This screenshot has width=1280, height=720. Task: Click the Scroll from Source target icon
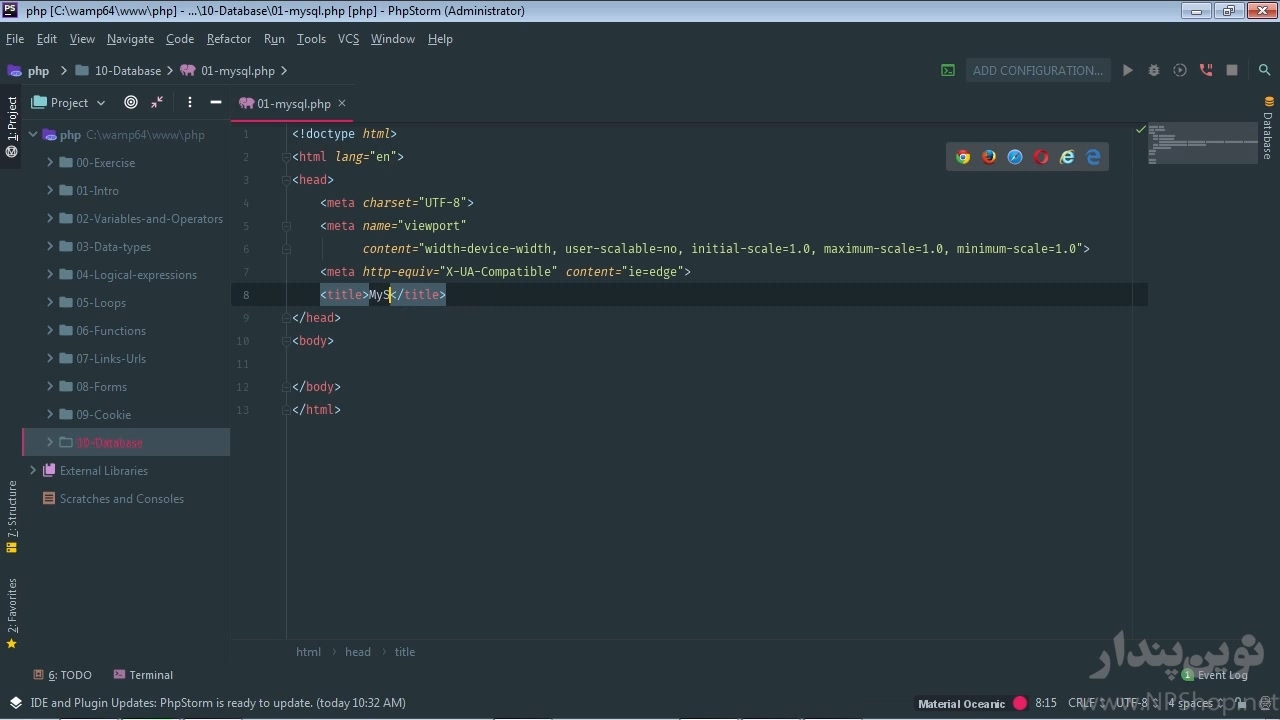click(131, 102)
